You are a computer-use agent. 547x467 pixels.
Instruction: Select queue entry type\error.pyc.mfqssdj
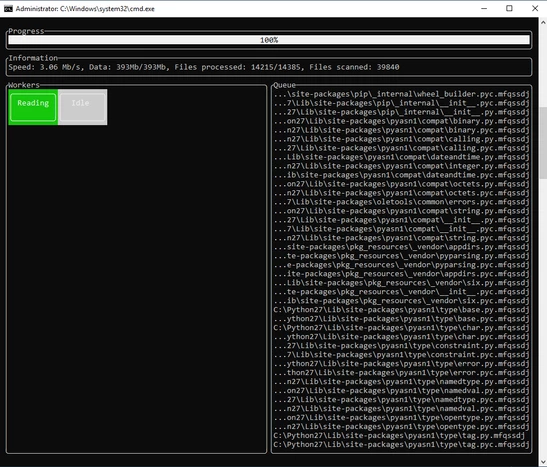click(401, 372)
